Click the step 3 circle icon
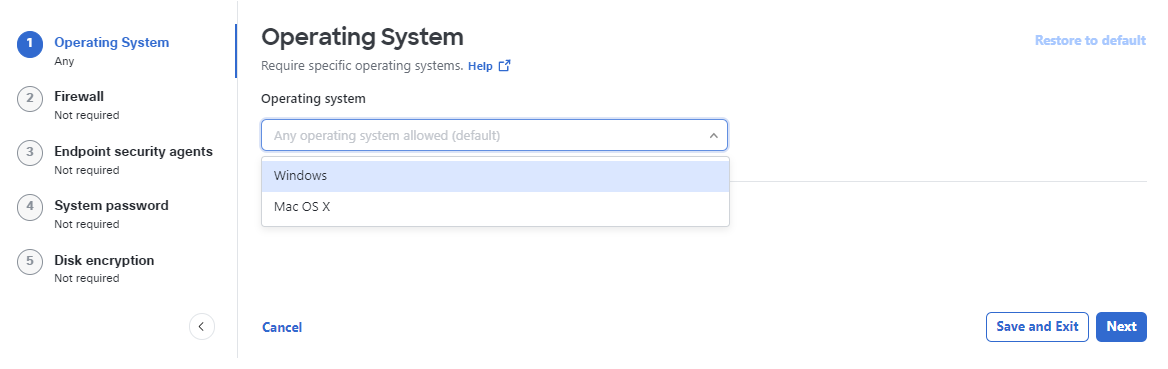The image size is (1168, 369). tap(30, 153)
